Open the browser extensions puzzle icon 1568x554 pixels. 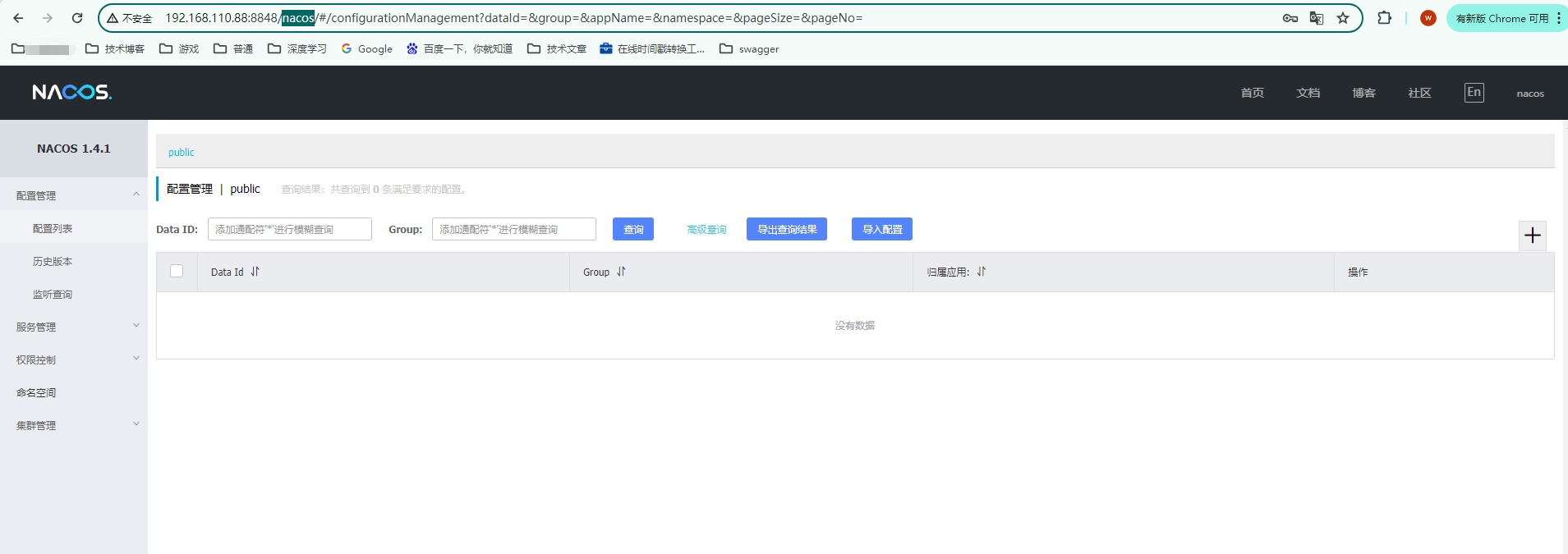[x=1384, y=18]
